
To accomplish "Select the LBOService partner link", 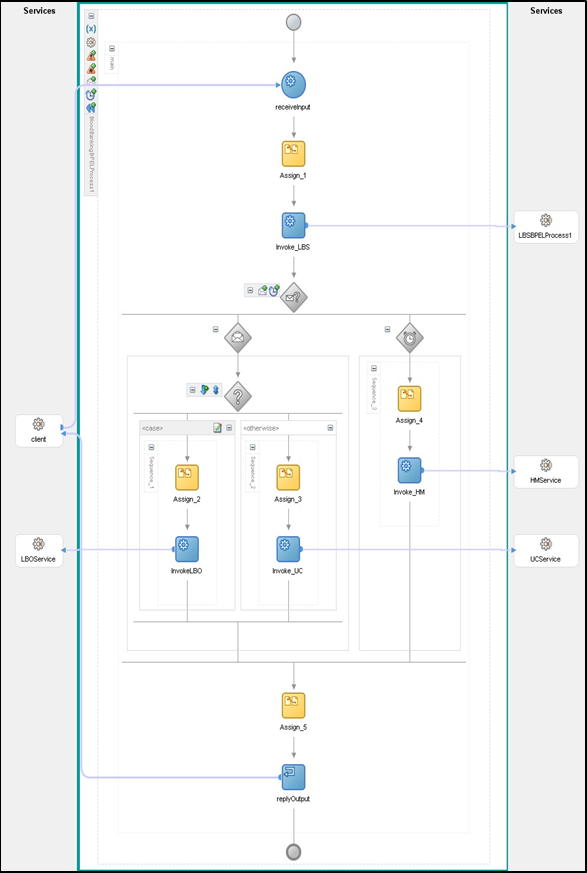I will click(x=38, y=550).
